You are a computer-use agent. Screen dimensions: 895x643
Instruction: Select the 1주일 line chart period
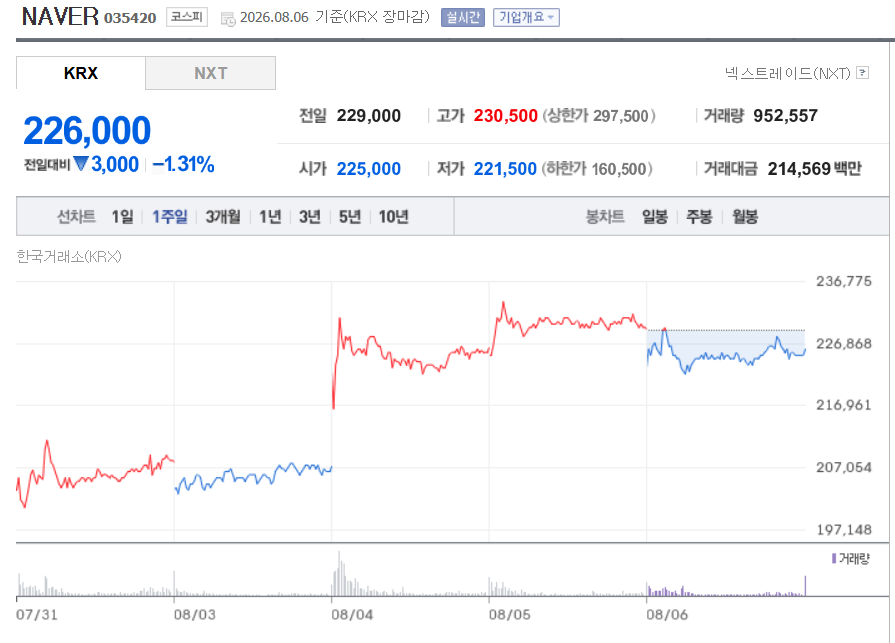coord(170,217)
